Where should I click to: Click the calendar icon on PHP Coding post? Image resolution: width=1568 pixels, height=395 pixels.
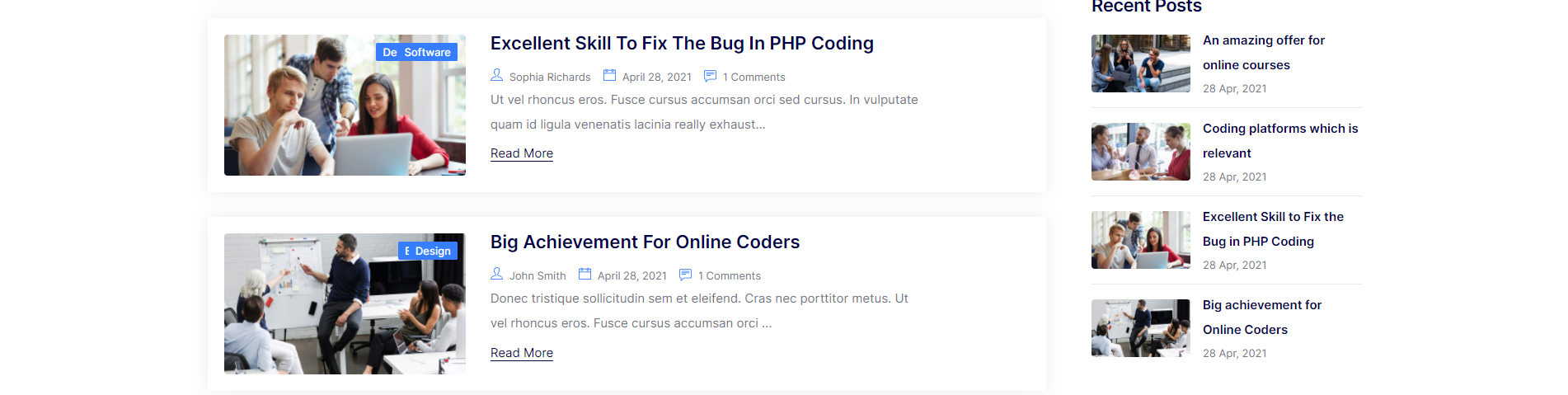coord(609,75)
